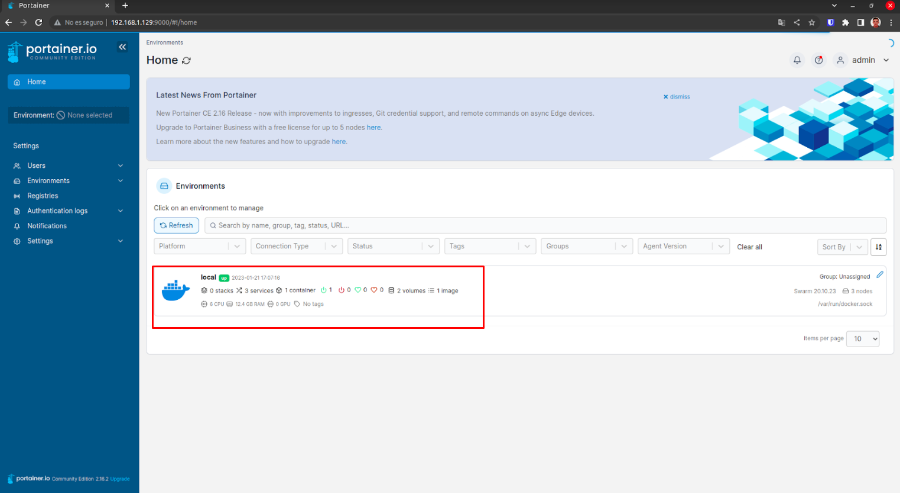Screen dimensions: 903x502
Task: Click the pencil edit icon for the local environment
Action: 880,274
